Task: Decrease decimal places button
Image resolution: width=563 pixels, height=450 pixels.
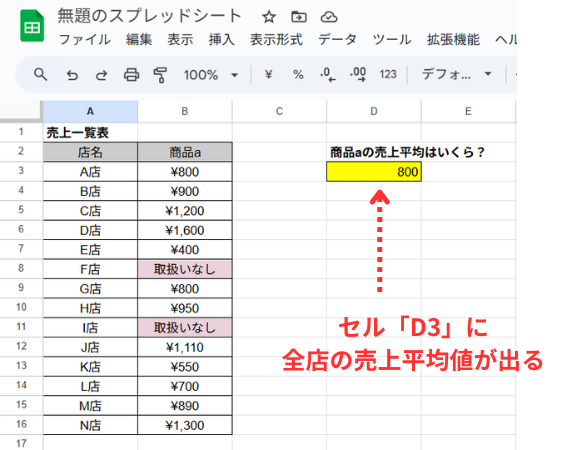Action: [x=328, y=75]
